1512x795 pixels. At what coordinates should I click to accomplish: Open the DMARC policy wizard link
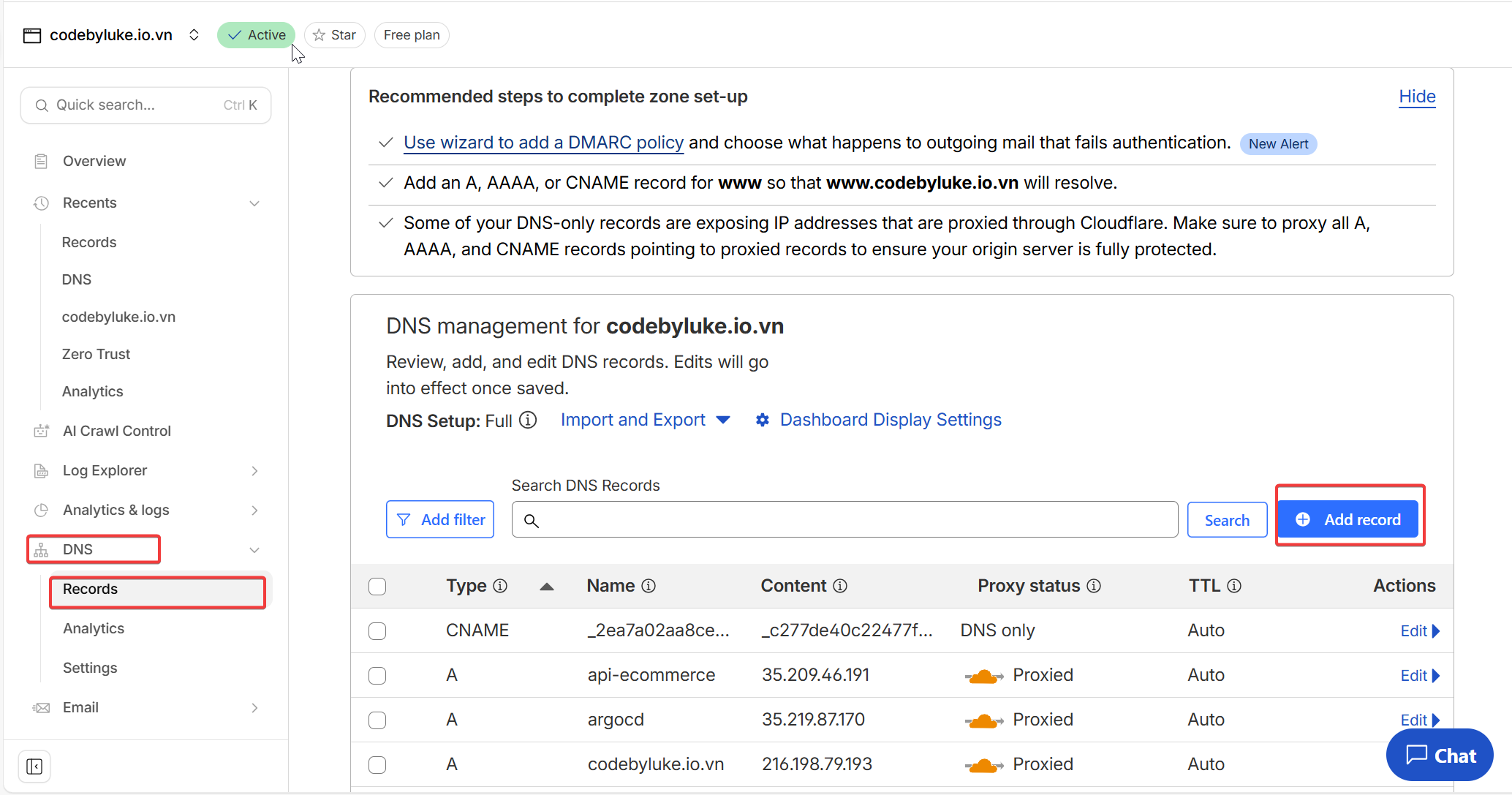[x=543, y=143]
